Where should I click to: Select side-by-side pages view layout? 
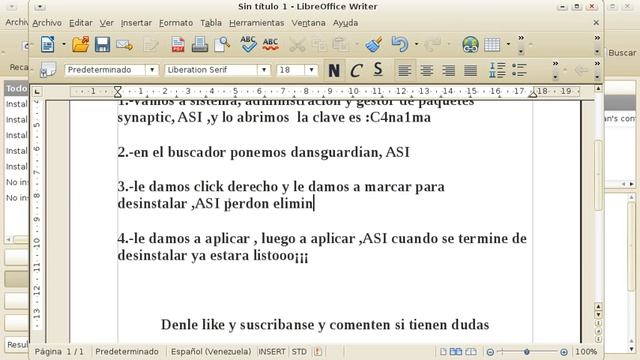456,351
